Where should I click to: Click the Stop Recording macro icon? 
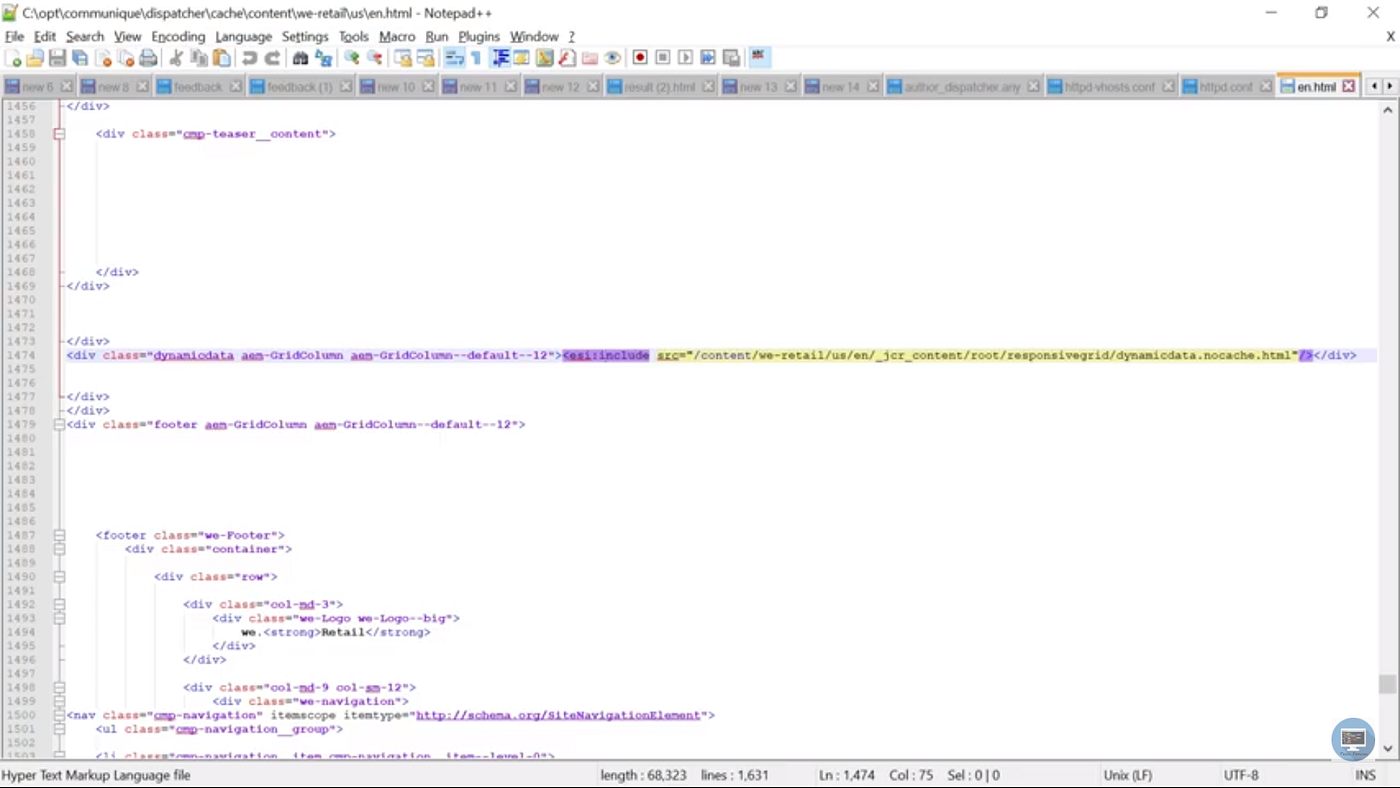point(662,58)
